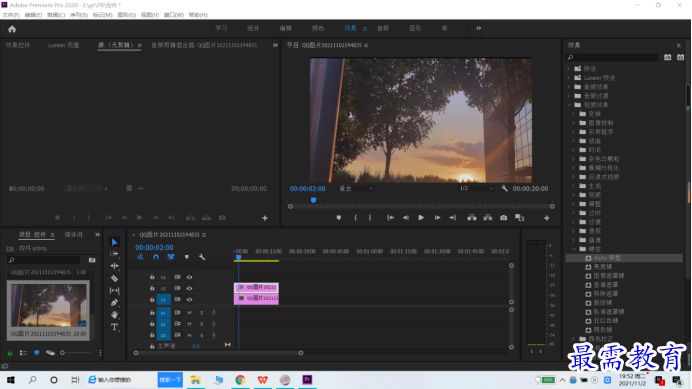Go to In point in Program Monitor
This screenshot has width=692, height=389.
tap(390, 218)
